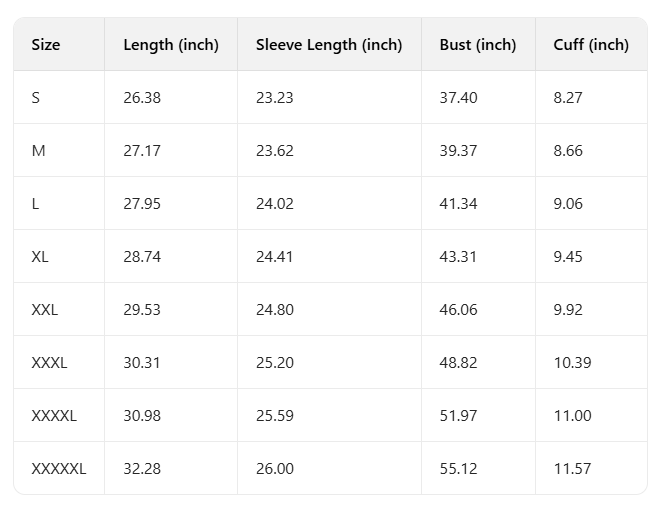This screenshot has width=664, height=508.
Task: Select the Sleeve Length (inch) header
Action: [329, 45]
